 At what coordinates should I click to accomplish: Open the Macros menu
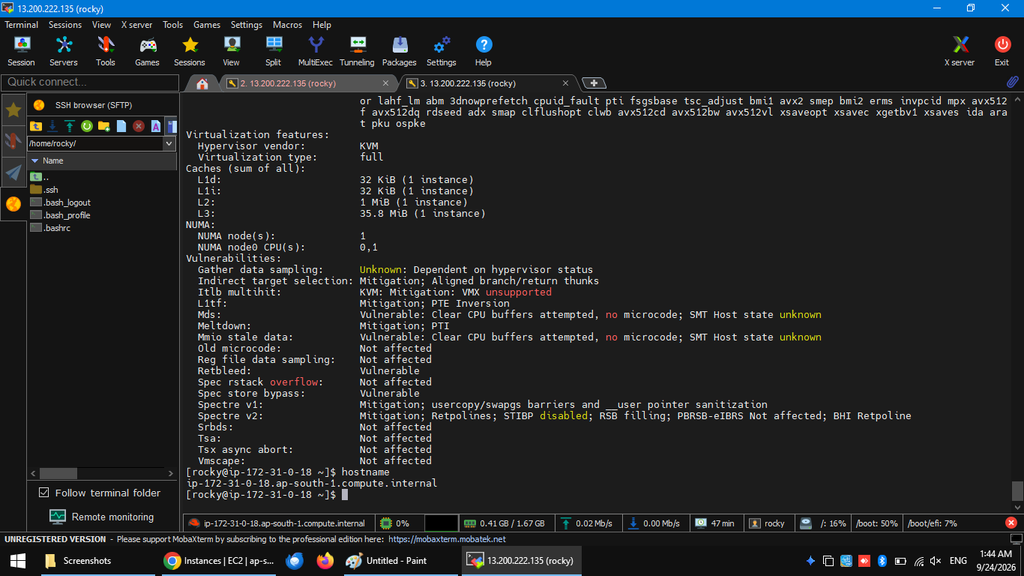click(x=287, y=25)
